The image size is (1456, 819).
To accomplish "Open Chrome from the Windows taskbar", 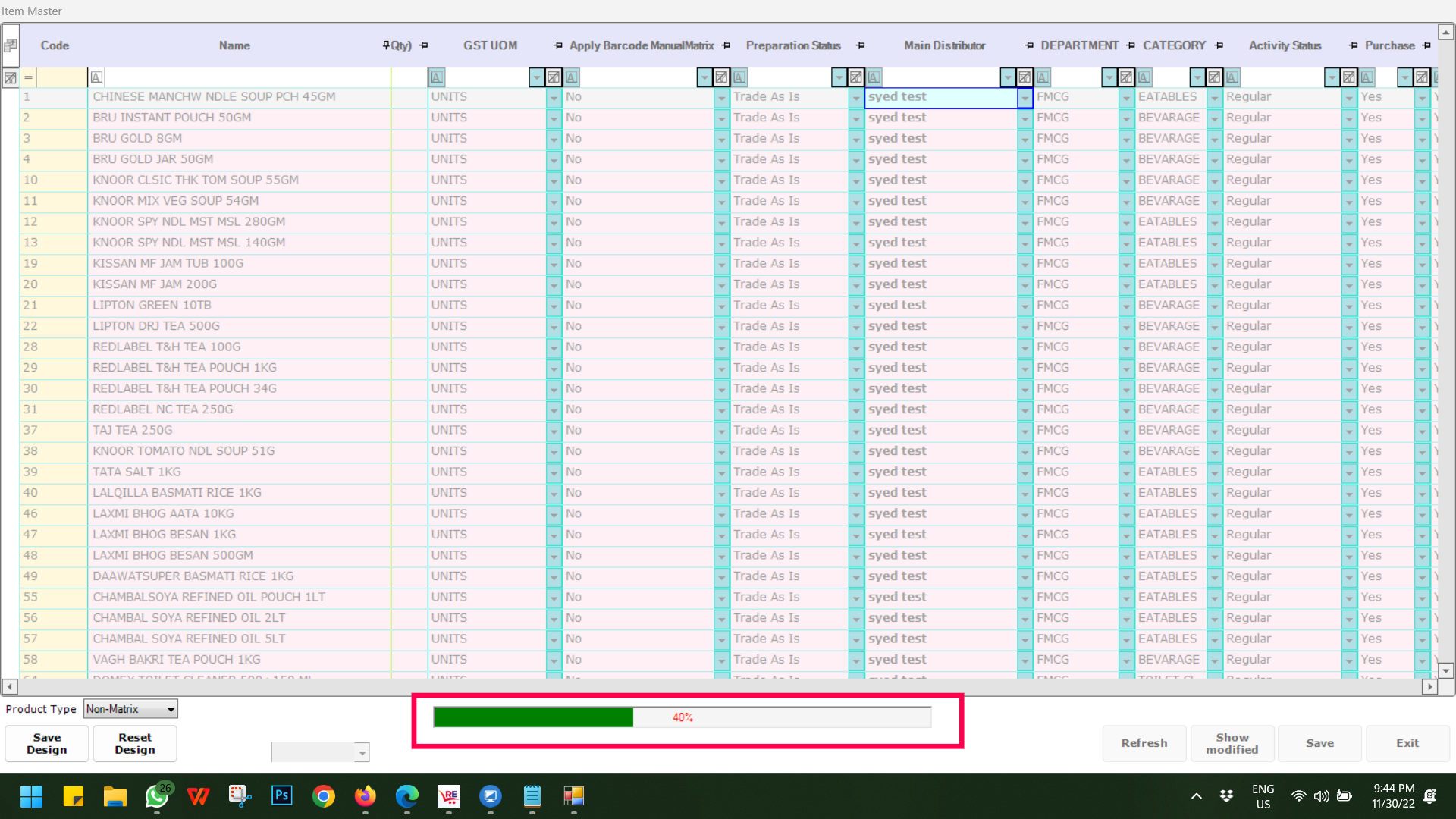I will [x=324, y=796].
